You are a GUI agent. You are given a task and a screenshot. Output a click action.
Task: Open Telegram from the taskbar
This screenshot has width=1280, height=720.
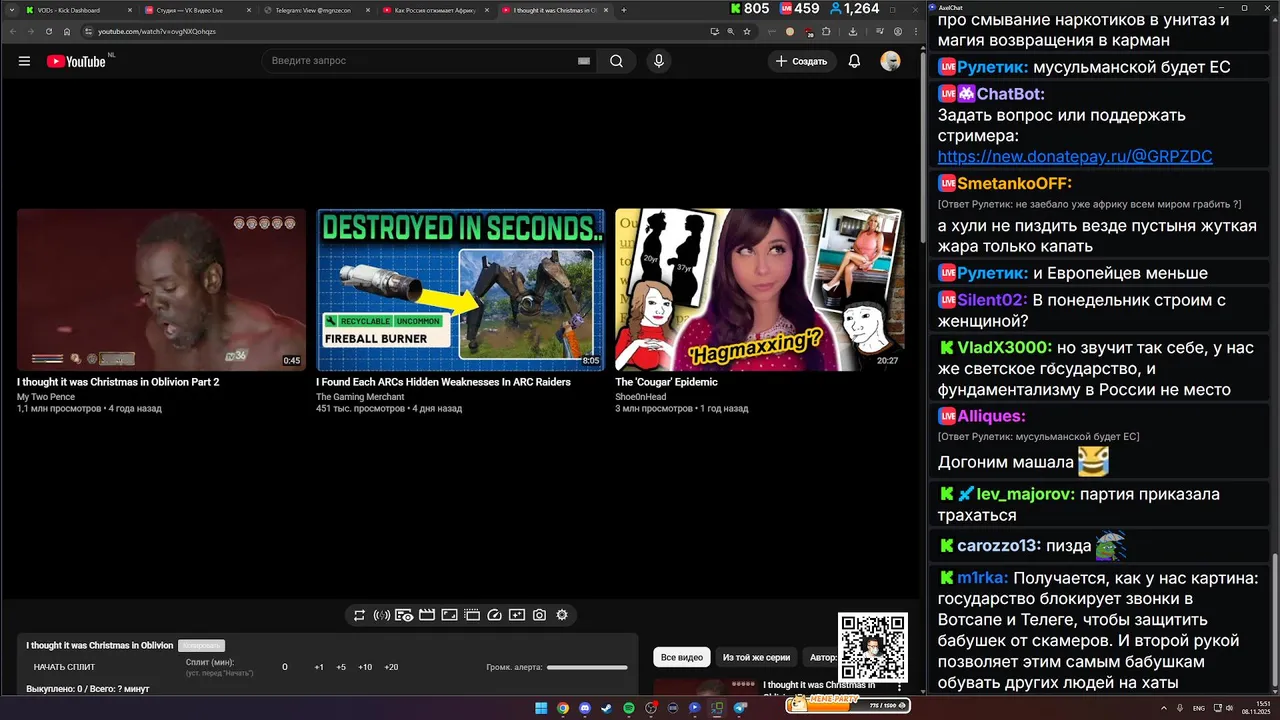pyautogui.click(x=740, y=708)
